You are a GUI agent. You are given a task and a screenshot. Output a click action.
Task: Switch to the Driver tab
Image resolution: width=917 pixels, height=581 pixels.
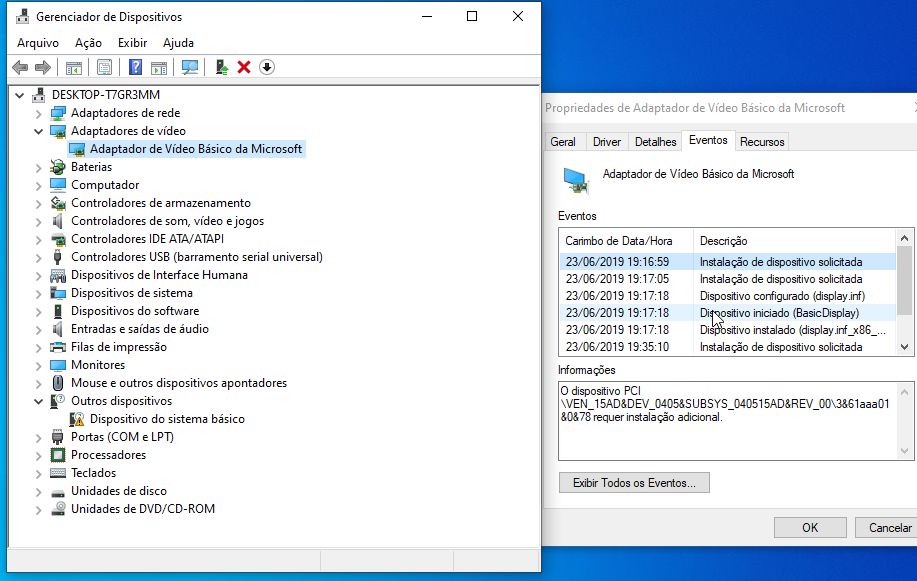click(x=607, y=142)
